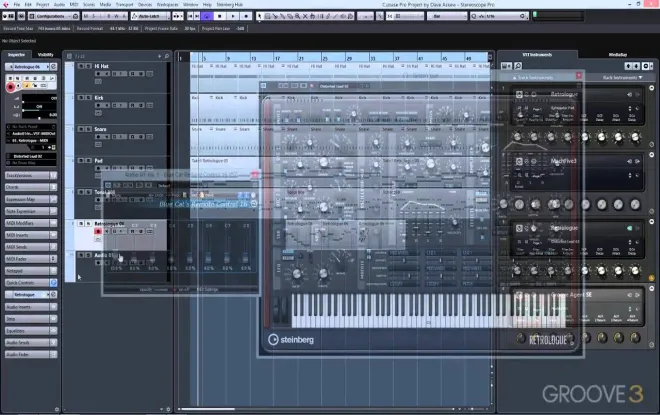Mute the Pad track

coord(81,161)
